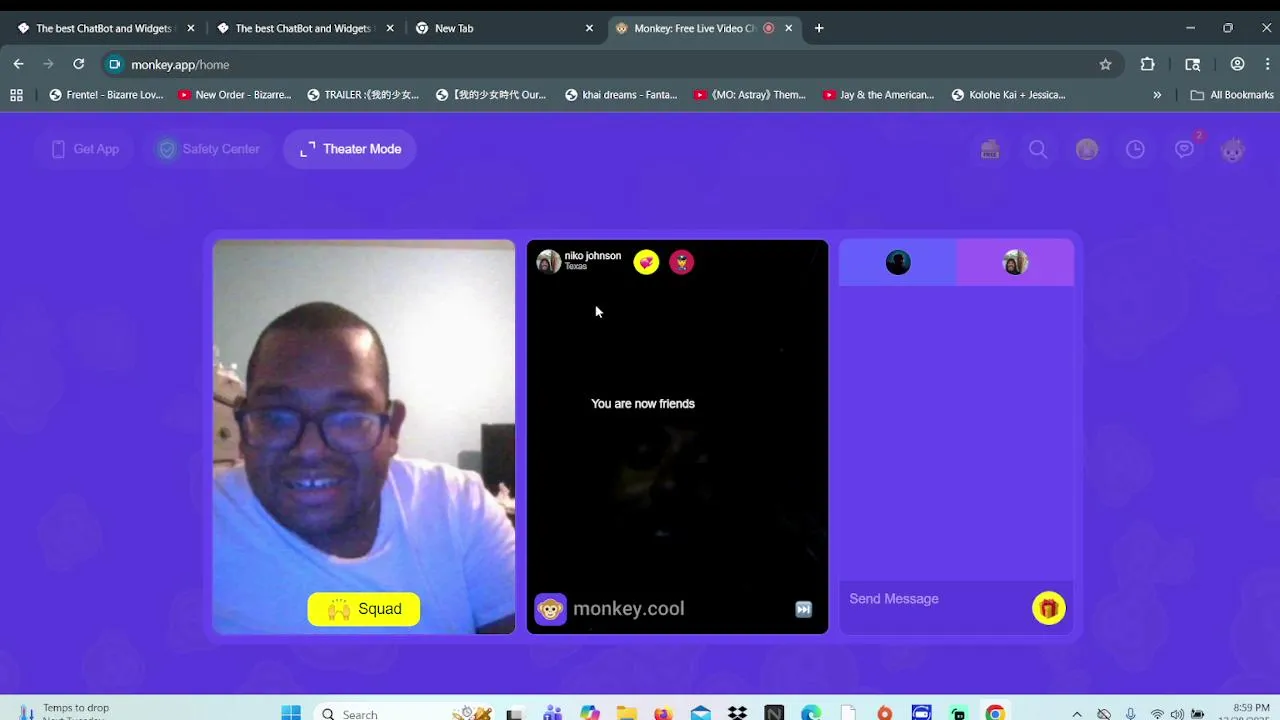Open the Safety Center
The image size is (1280, 720).
coord(209,149)
